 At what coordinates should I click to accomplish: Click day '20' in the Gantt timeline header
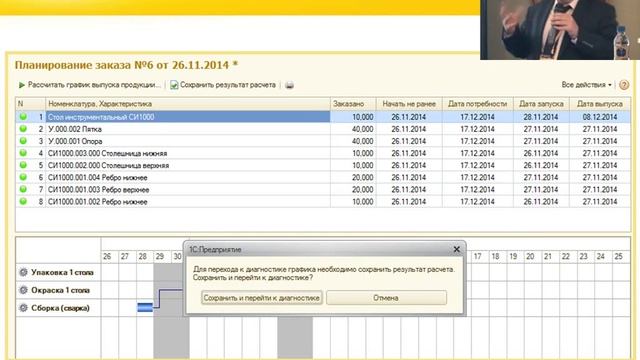(x=530, y=256)
